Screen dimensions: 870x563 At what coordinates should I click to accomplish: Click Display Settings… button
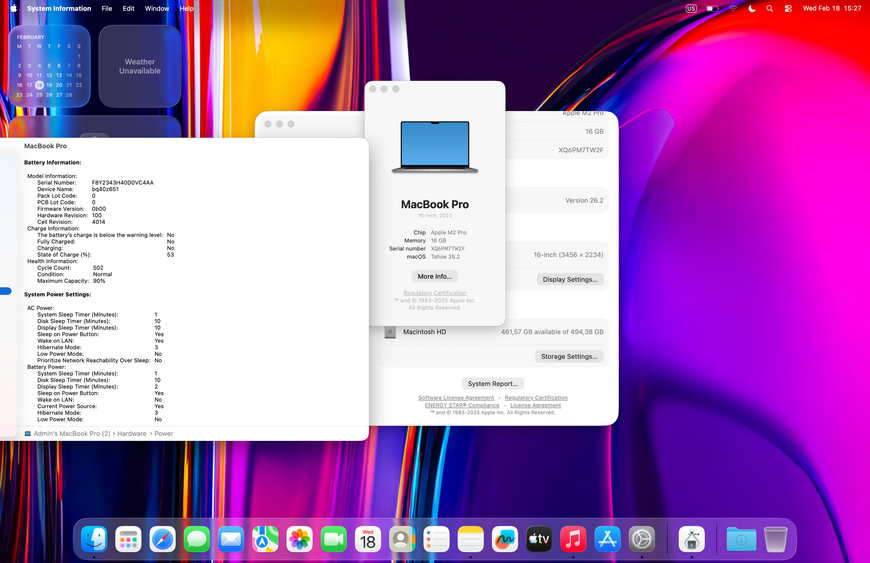pyautogui.click(x=570, y=280)
